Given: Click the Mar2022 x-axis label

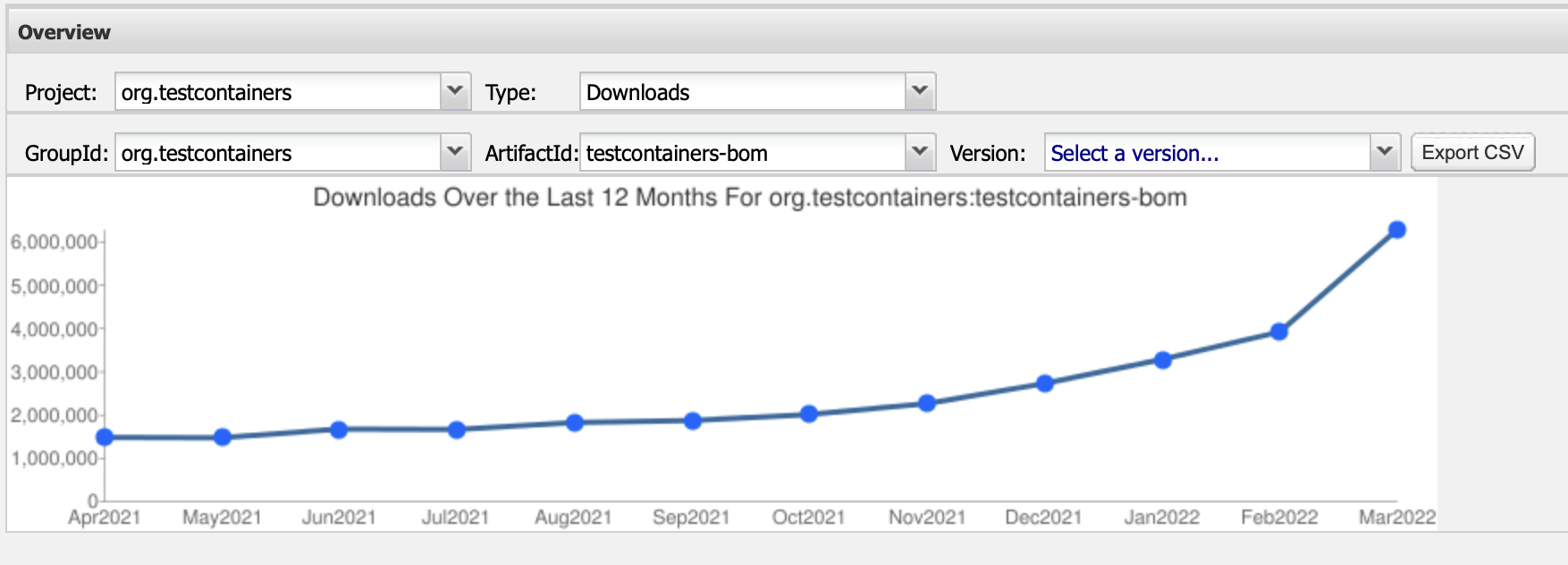Looking at the screenshot, I should click(1397, 518).
